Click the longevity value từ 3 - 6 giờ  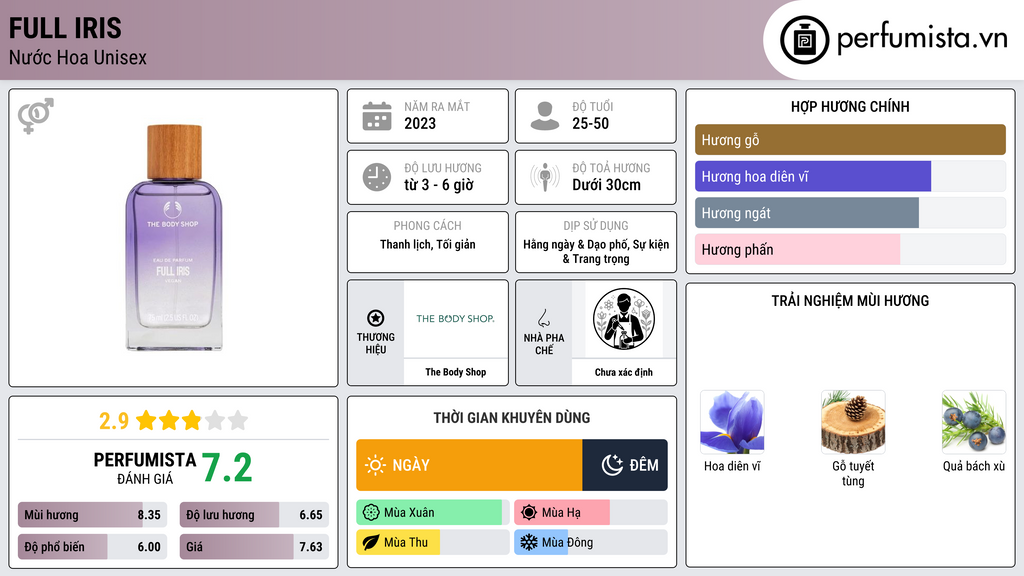pyautogui.click(x=439, y=185)
